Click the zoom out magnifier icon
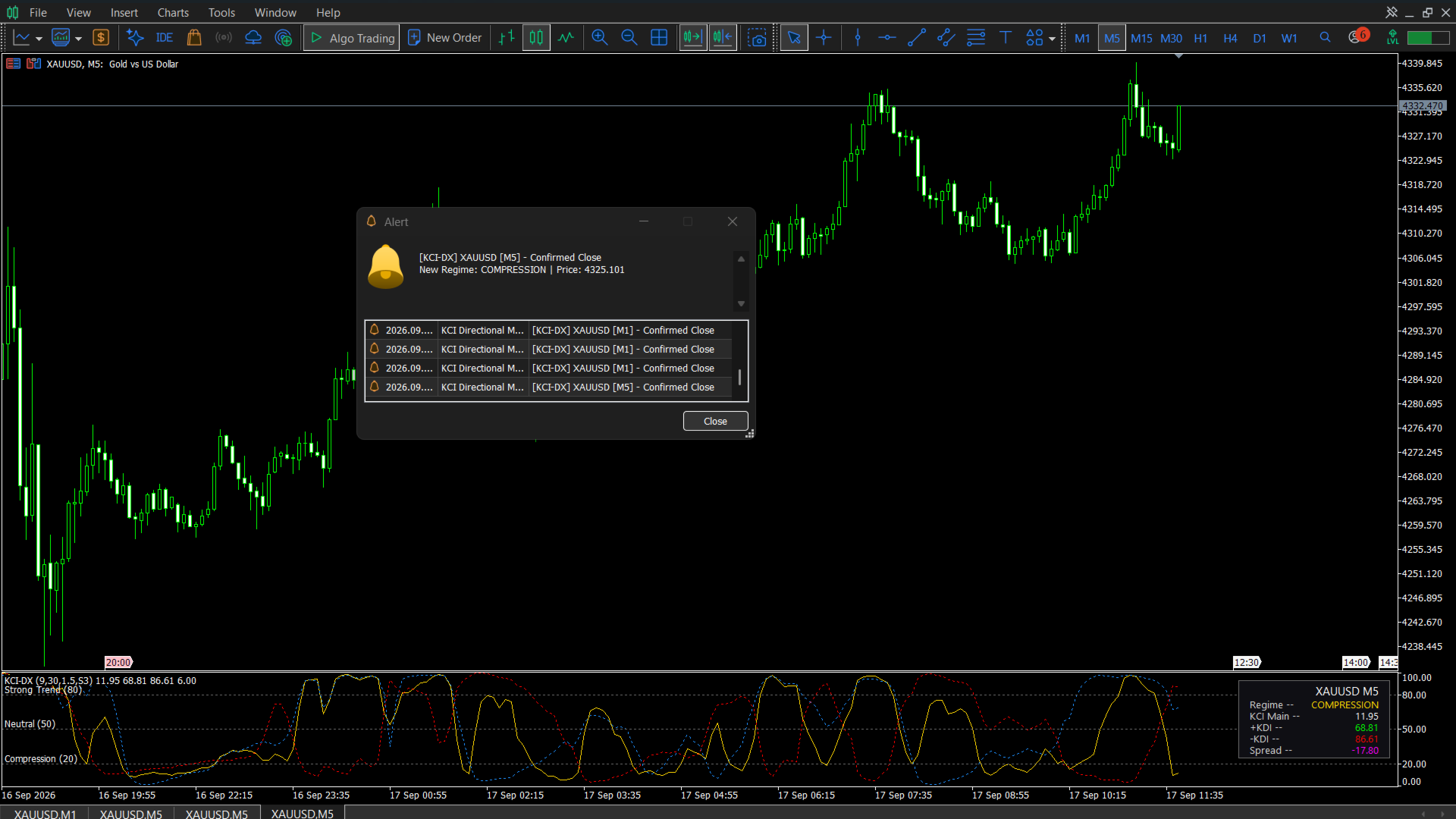The width and height of the screenshot is (1456, 819). click(x=629, y=38)
